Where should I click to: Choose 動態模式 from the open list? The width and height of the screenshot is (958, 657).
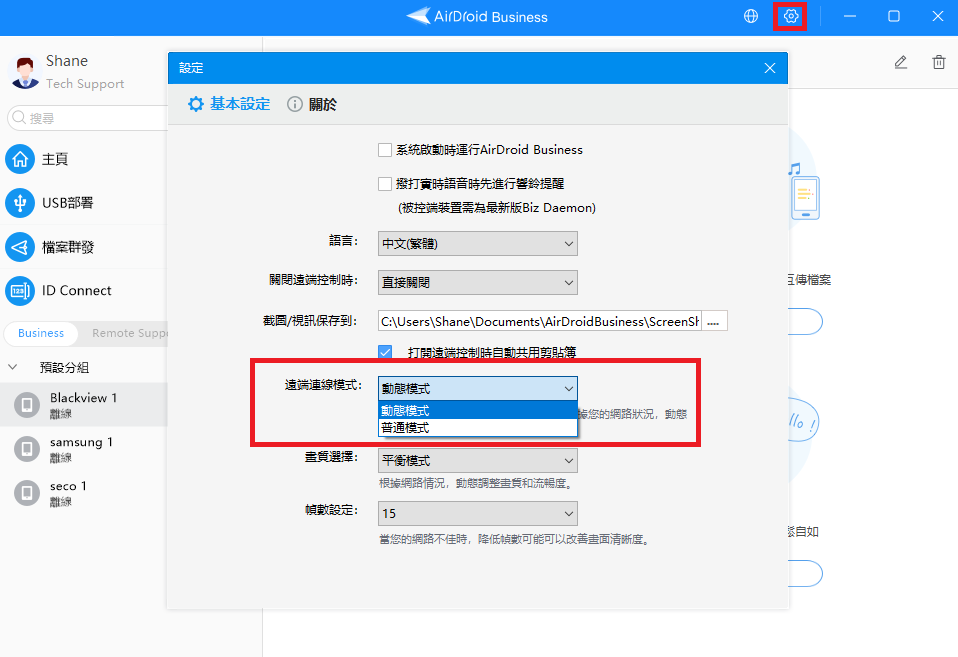[x=478, y=411]
